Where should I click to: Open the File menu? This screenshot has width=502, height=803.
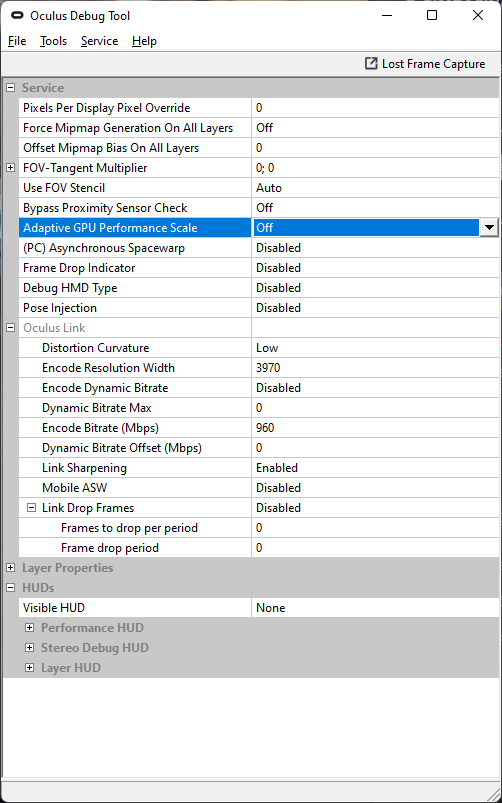click(17, 41)
